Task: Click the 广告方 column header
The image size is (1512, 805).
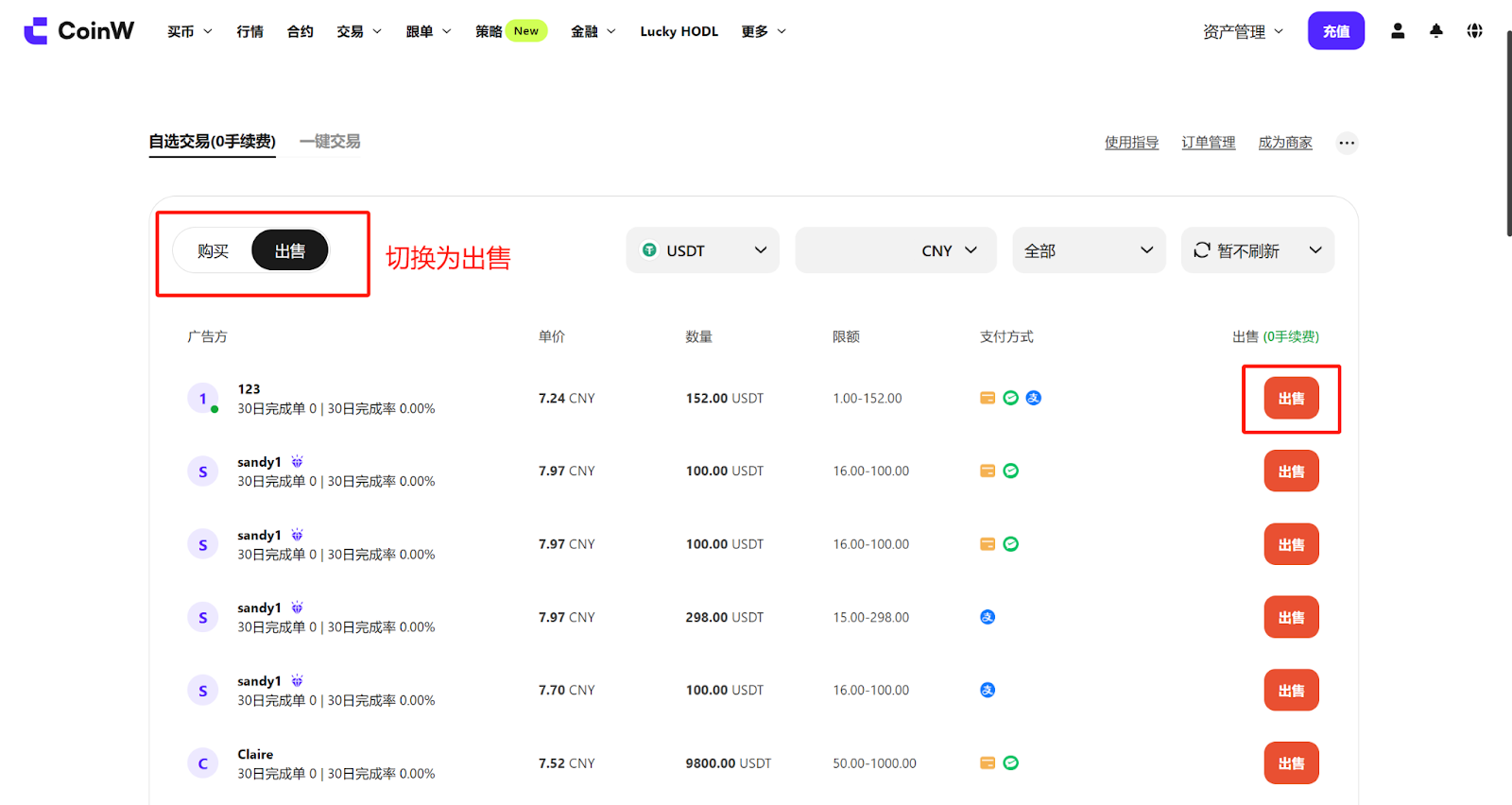Action: [x=207, y=336]
